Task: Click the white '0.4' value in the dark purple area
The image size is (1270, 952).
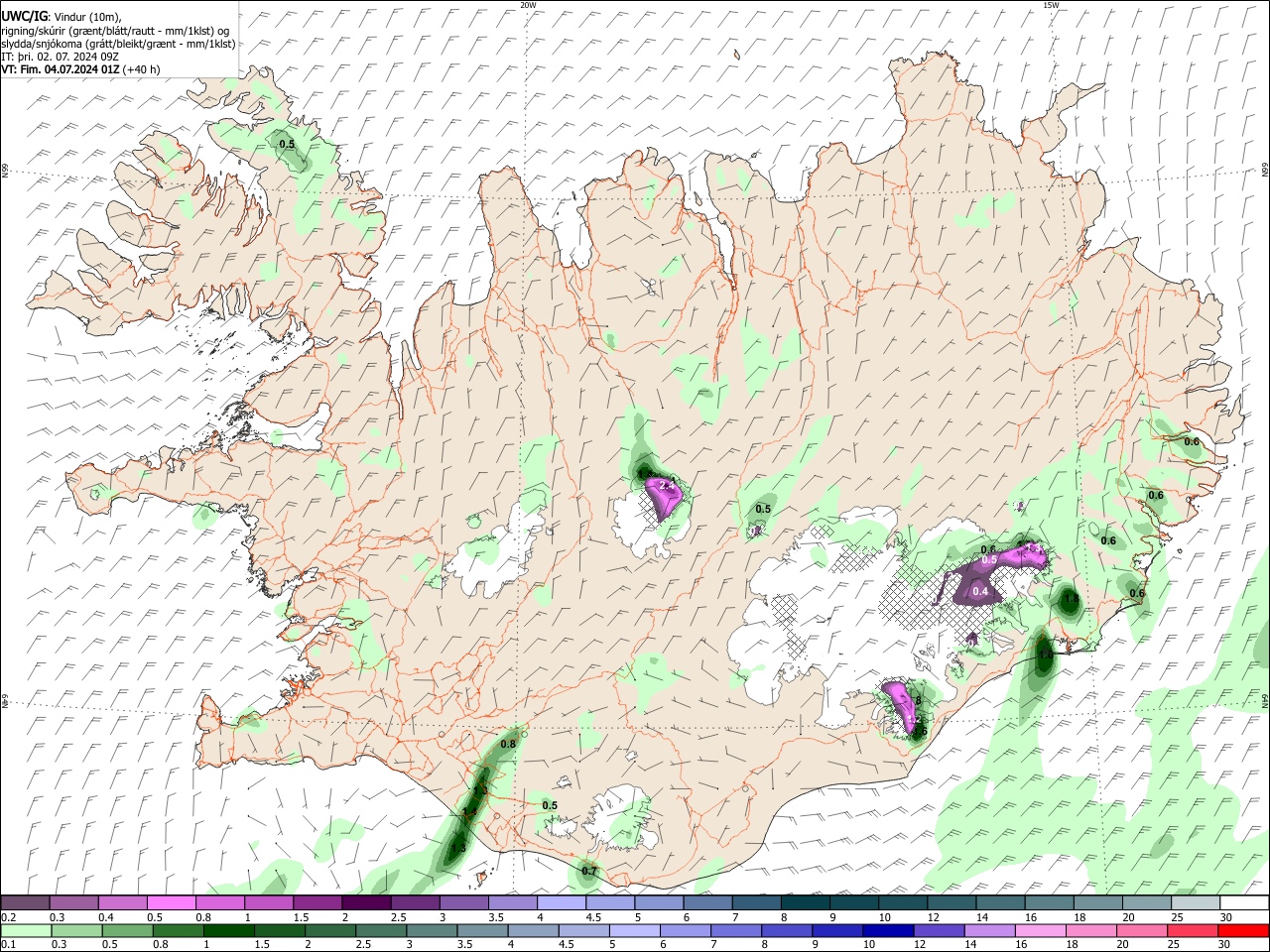Action: 980,592
